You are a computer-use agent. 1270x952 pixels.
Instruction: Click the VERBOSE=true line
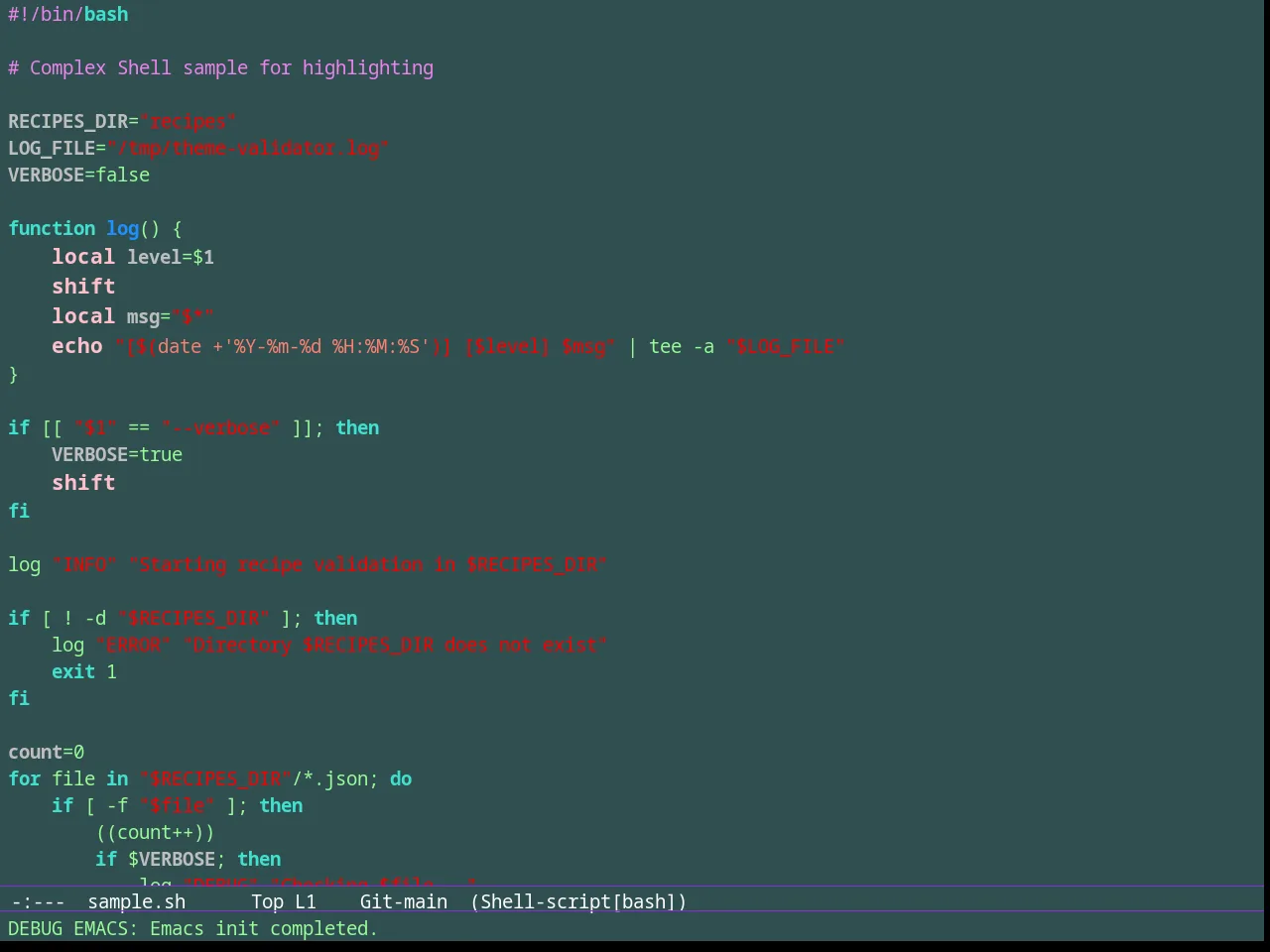click(117, 454)
